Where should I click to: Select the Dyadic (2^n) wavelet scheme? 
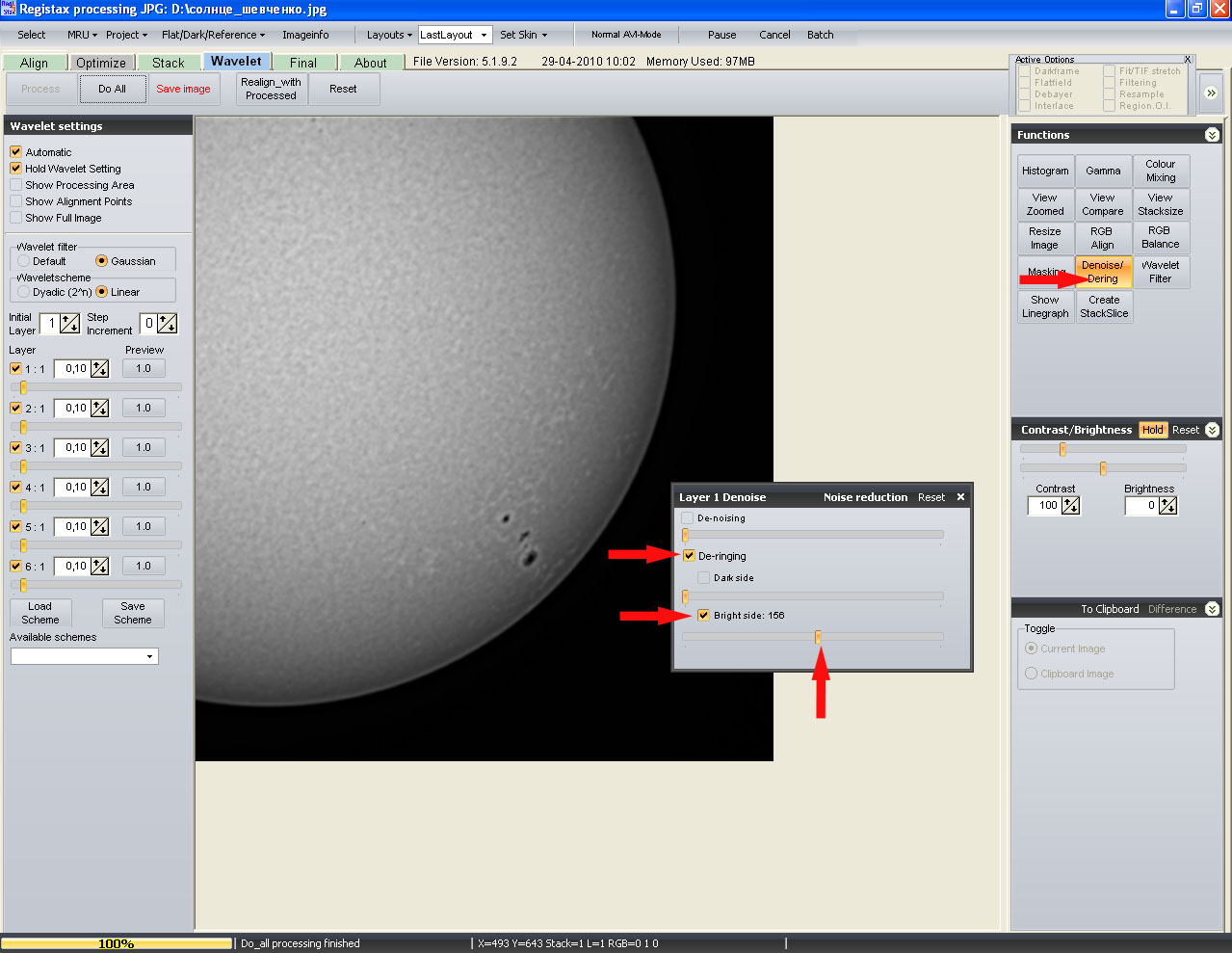click(24, 292)
